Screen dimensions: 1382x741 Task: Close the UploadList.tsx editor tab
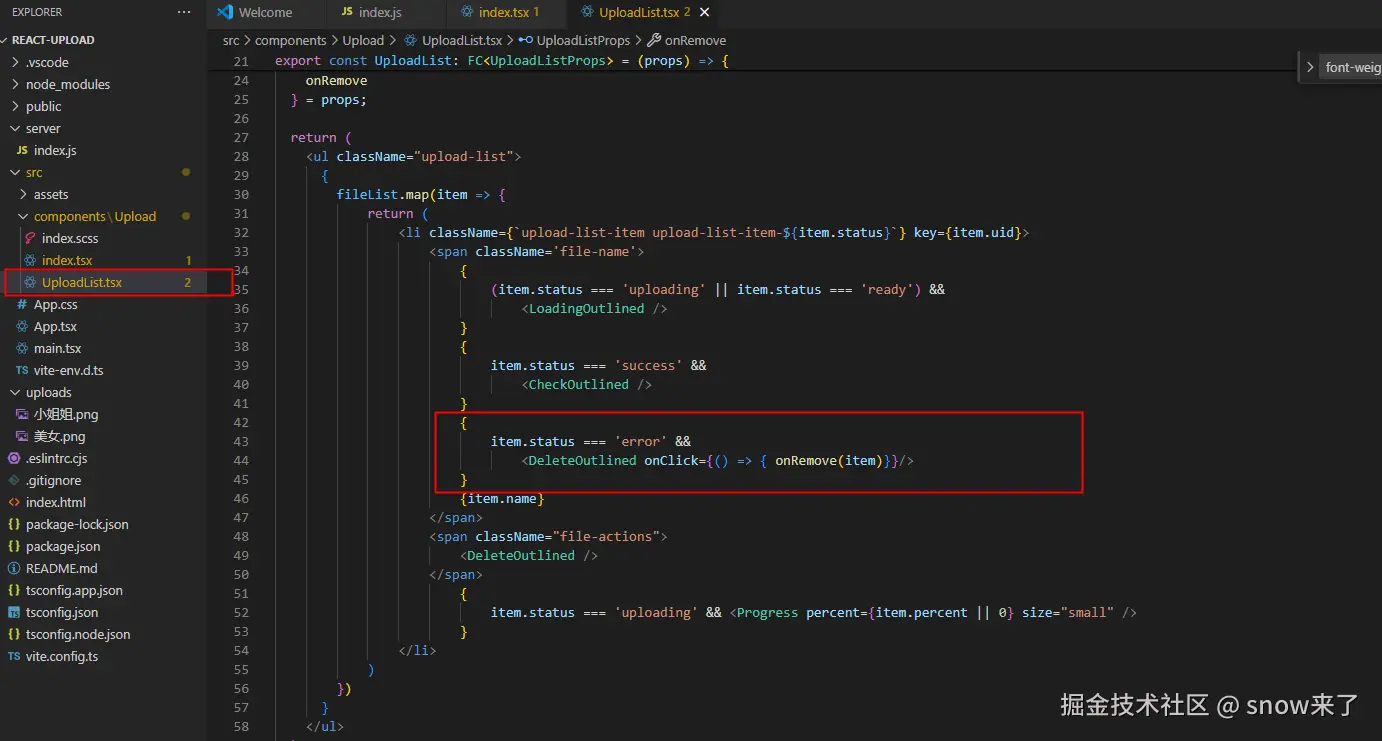(706, 13)
